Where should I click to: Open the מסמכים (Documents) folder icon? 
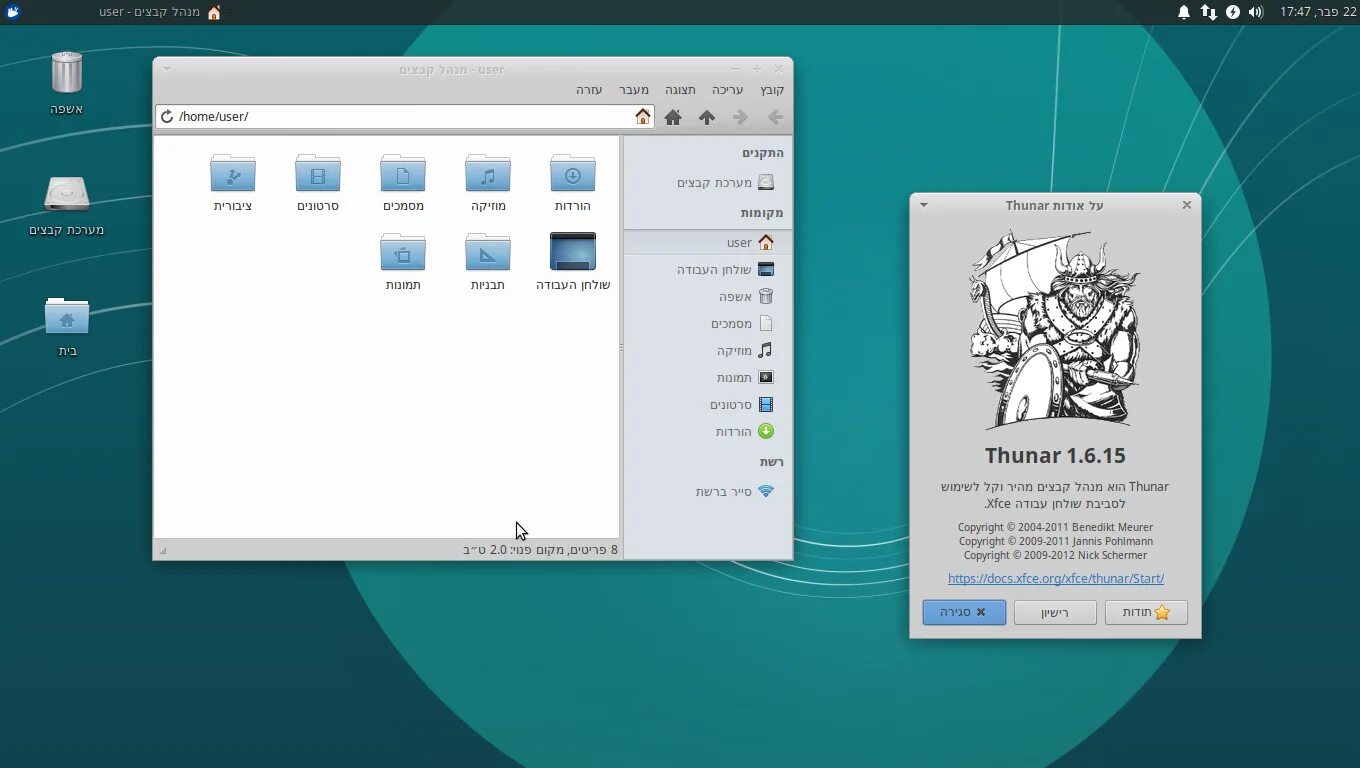tap(403, 174)
